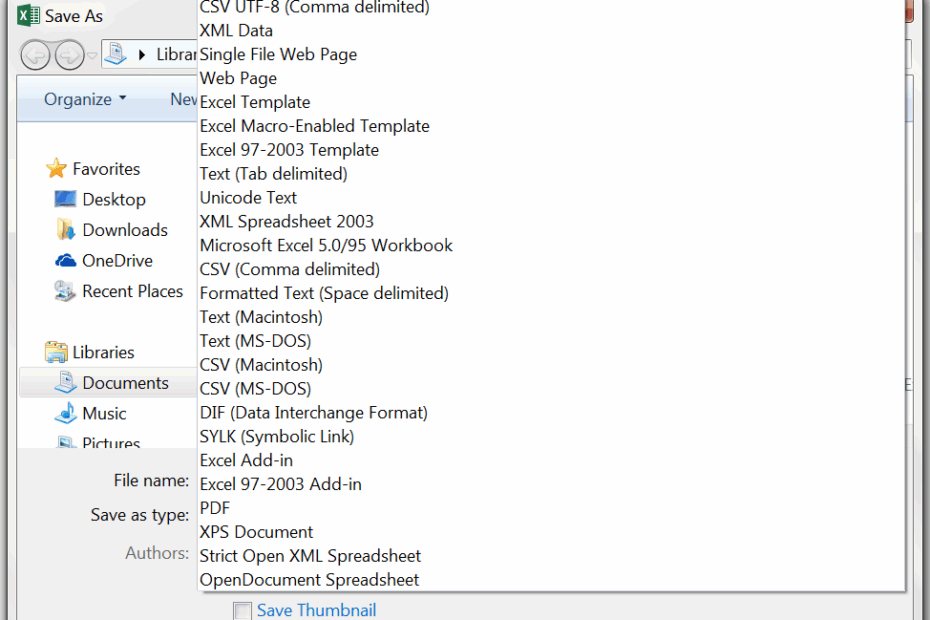
Task: Select Favorites in the navigation pane
Action: pyautogui.click(x=106, y=169)
